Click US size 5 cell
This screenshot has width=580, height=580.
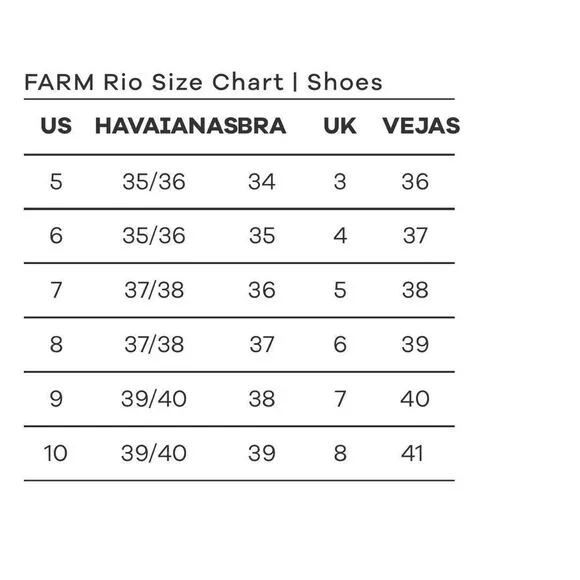[x=56, y=182]
